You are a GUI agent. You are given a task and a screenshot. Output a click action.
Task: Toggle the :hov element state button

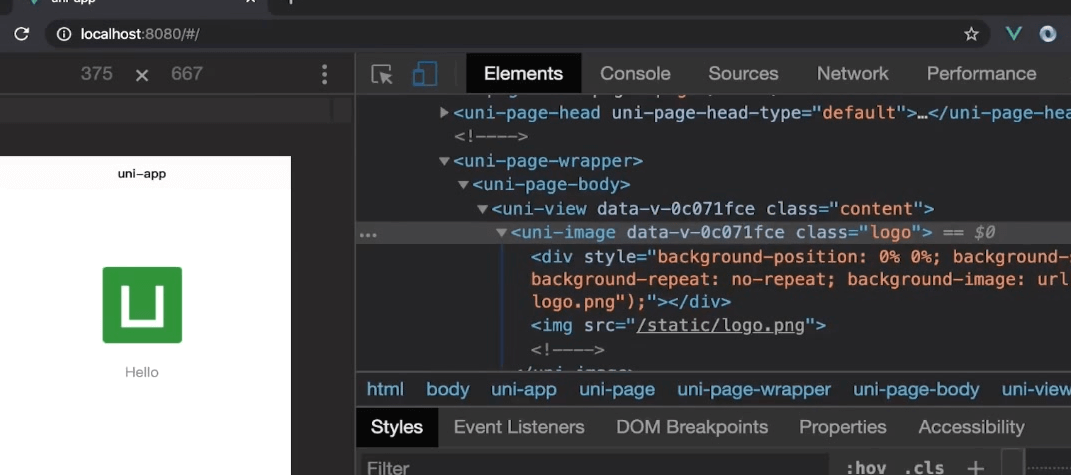pyautogui.click(x=866, y=467)
